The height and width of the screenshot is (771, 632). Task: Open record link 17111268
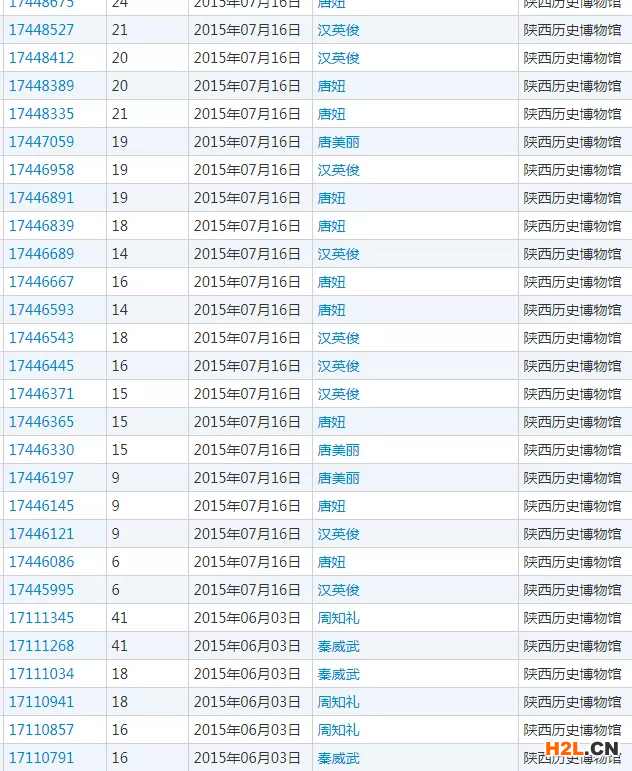41,647
